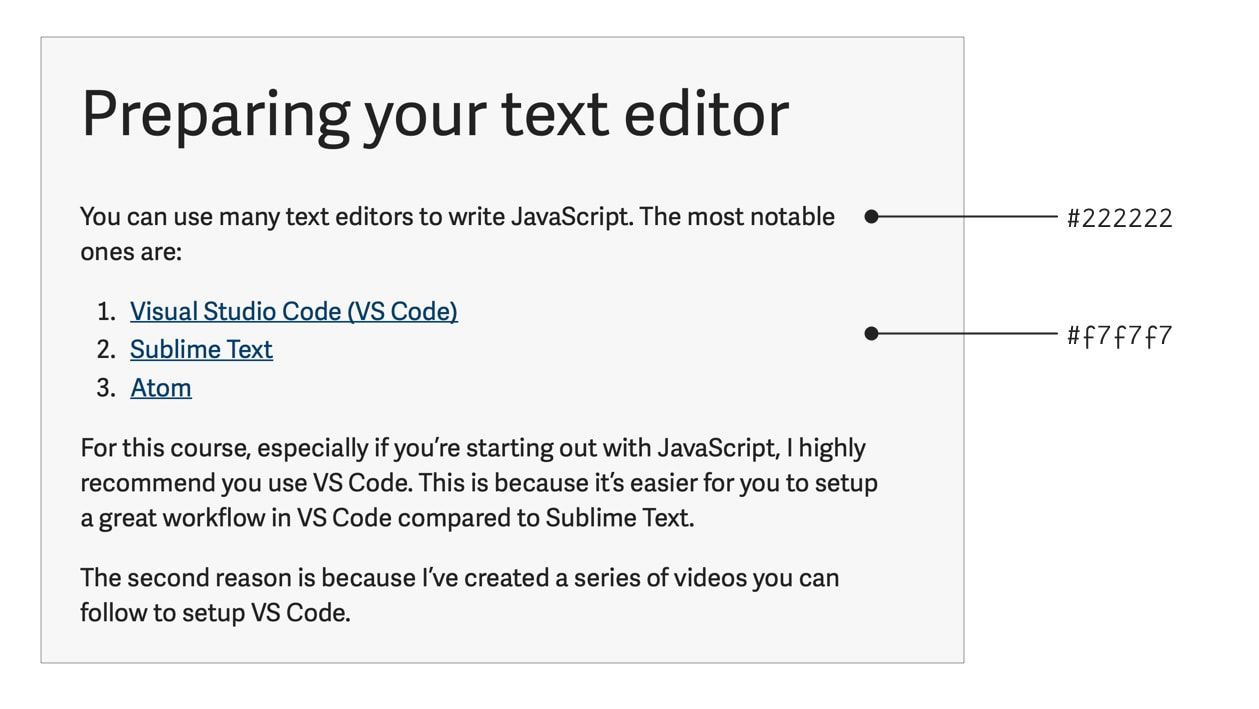Click the line beginning 'recommend you use VS Code'

click(478, 483)
